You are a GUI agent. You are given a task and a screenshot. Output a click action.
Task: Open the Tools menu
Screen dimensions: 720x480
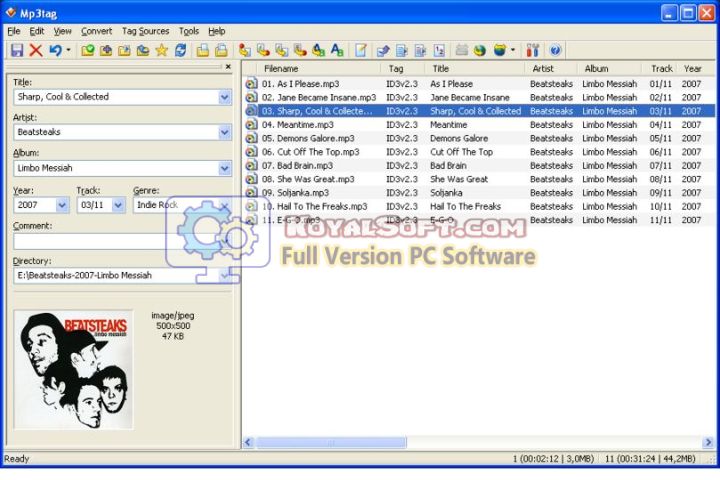189,31
